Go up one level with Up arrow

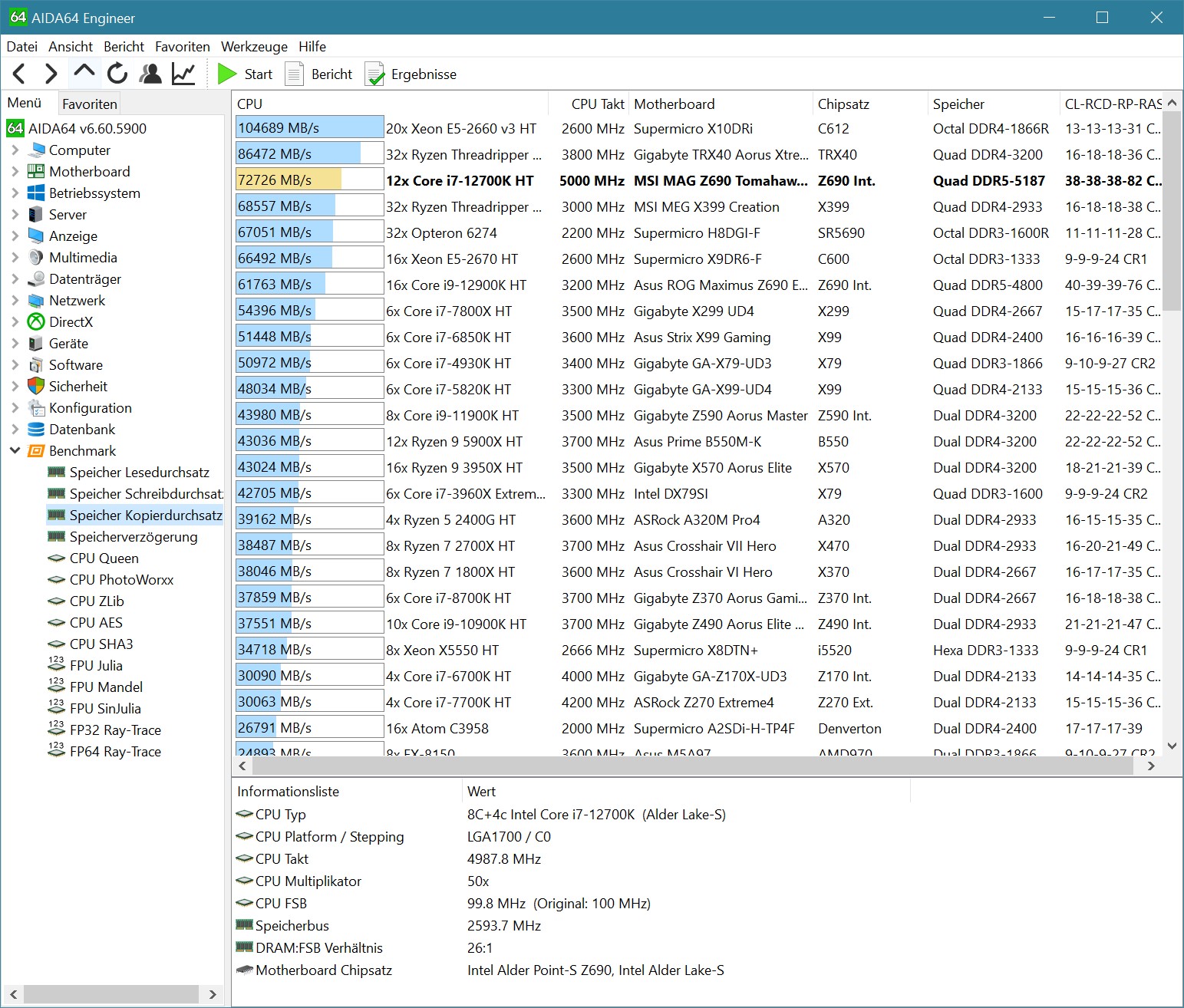(x=84, y=72)
